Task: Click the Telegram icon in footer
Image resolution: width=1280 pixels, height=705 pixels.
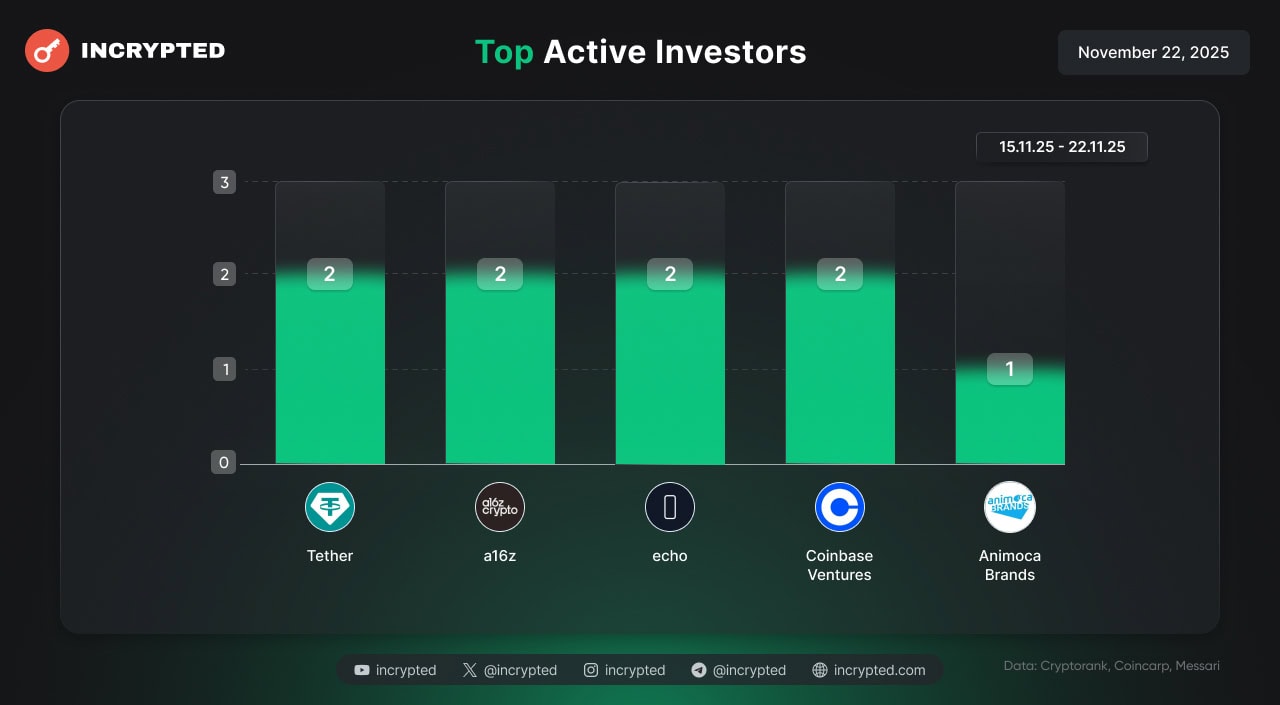Action: click(699, 670)
